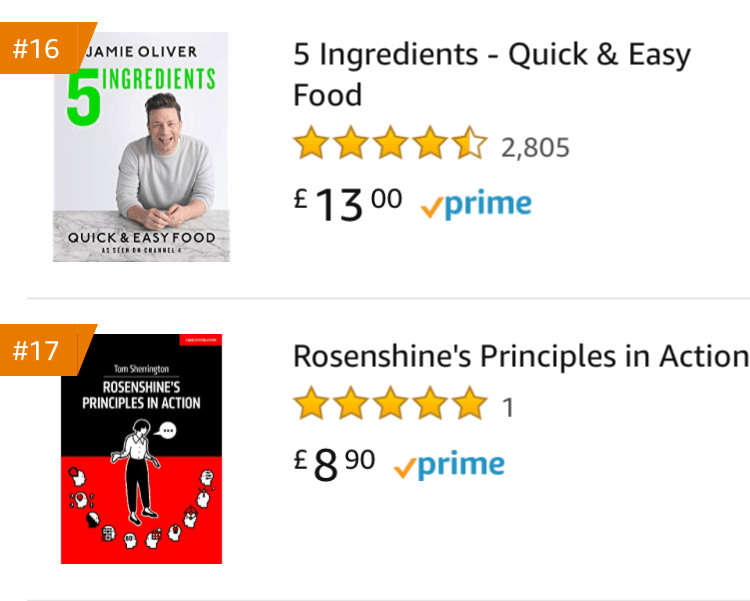Click first star of Rosenshine's rating
Screen dimensions: 750x601
point(311,406)
